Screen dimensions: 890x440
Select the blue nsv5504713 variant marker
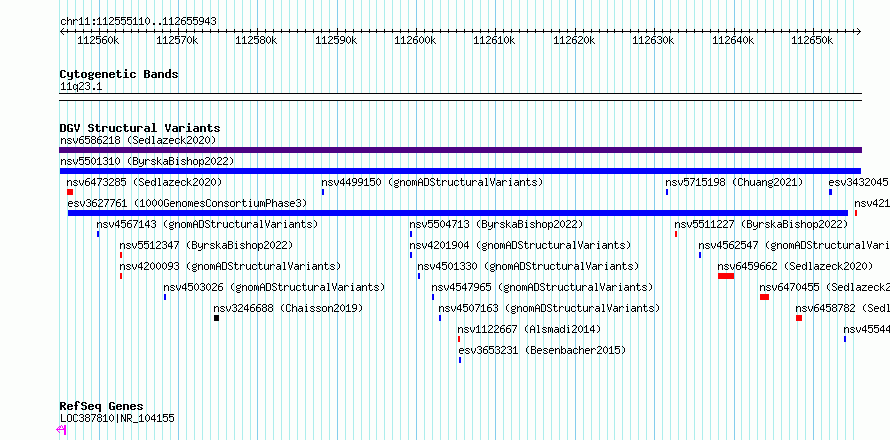(x=411, y=234)
